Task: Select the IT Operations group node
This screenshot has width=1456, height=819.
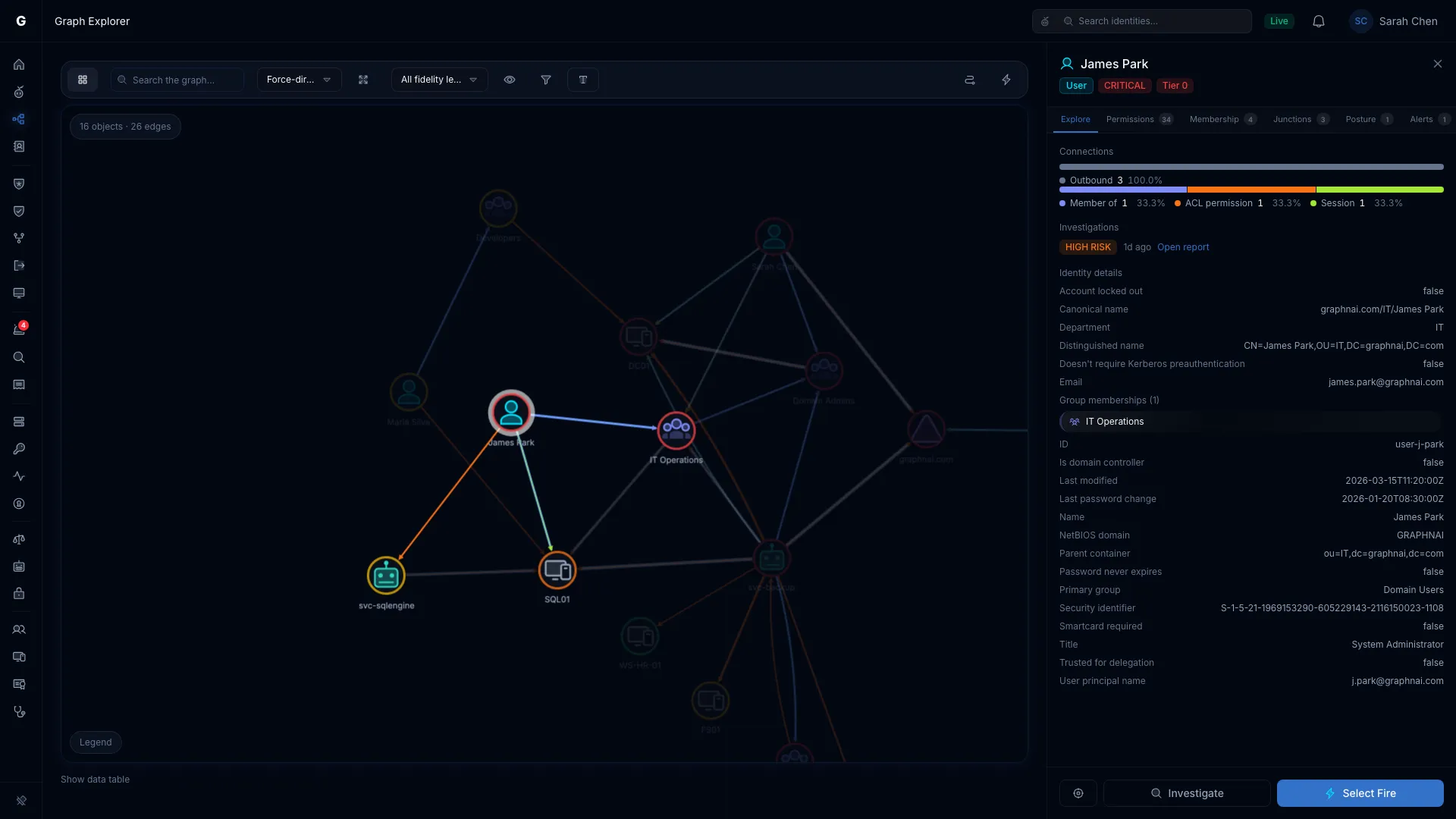Action: click(x=676, y=430)
